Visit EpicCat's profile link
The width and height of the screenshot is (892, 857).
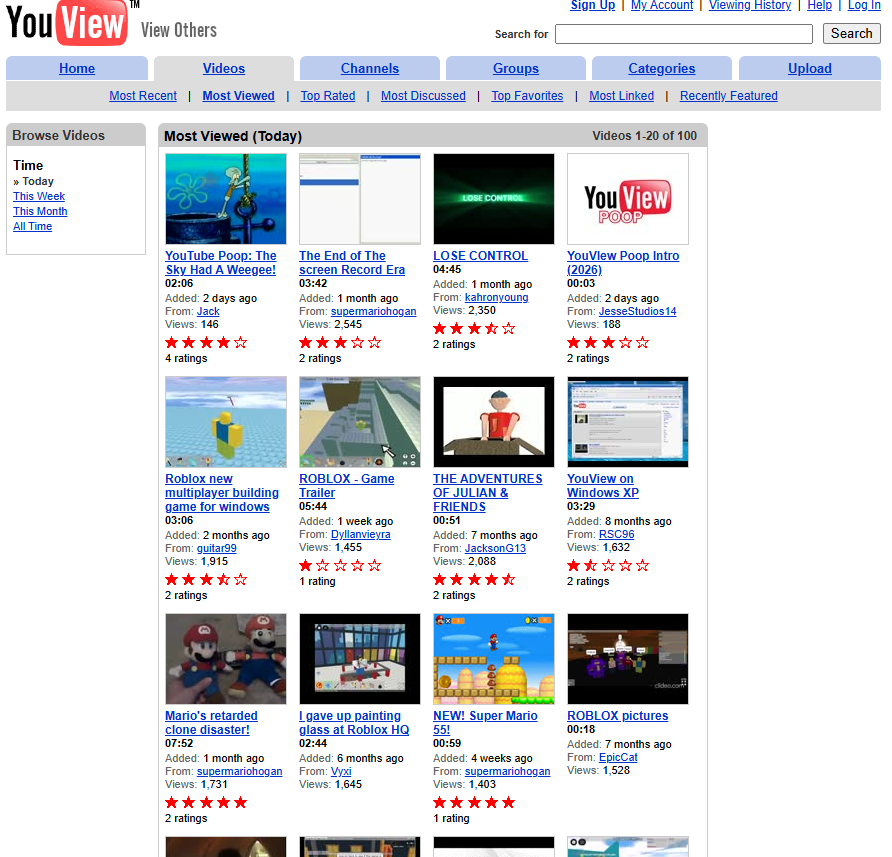tap(618, 757)
